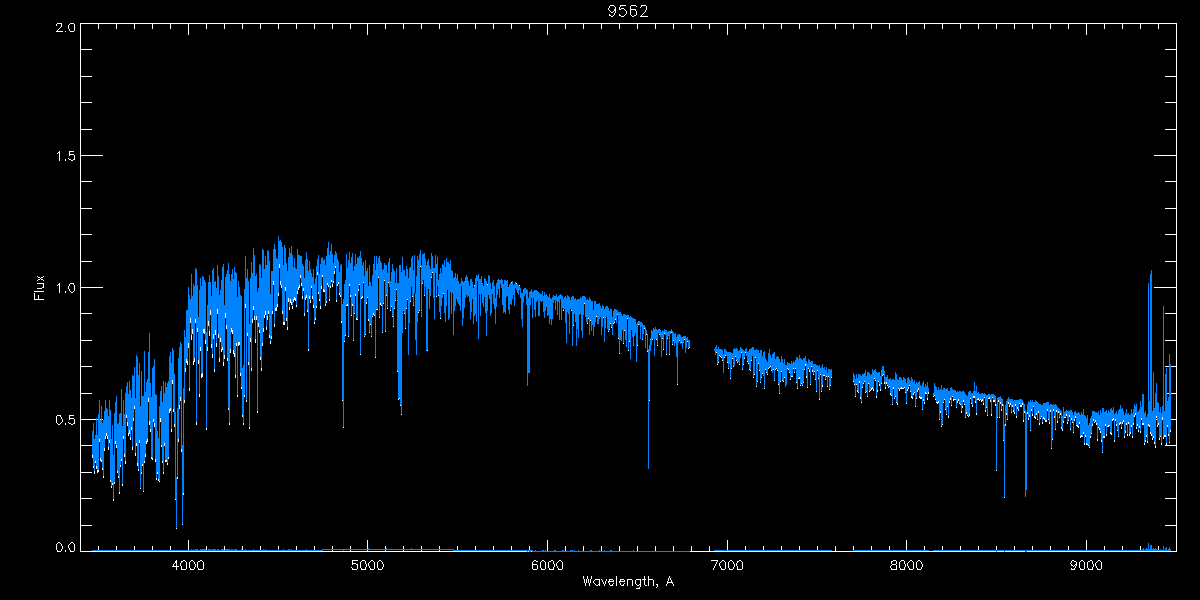The width and height of the screenshot is (1200, 600).
Task: Click the x-axis tick label 7000
Action: tap(727, 565)
